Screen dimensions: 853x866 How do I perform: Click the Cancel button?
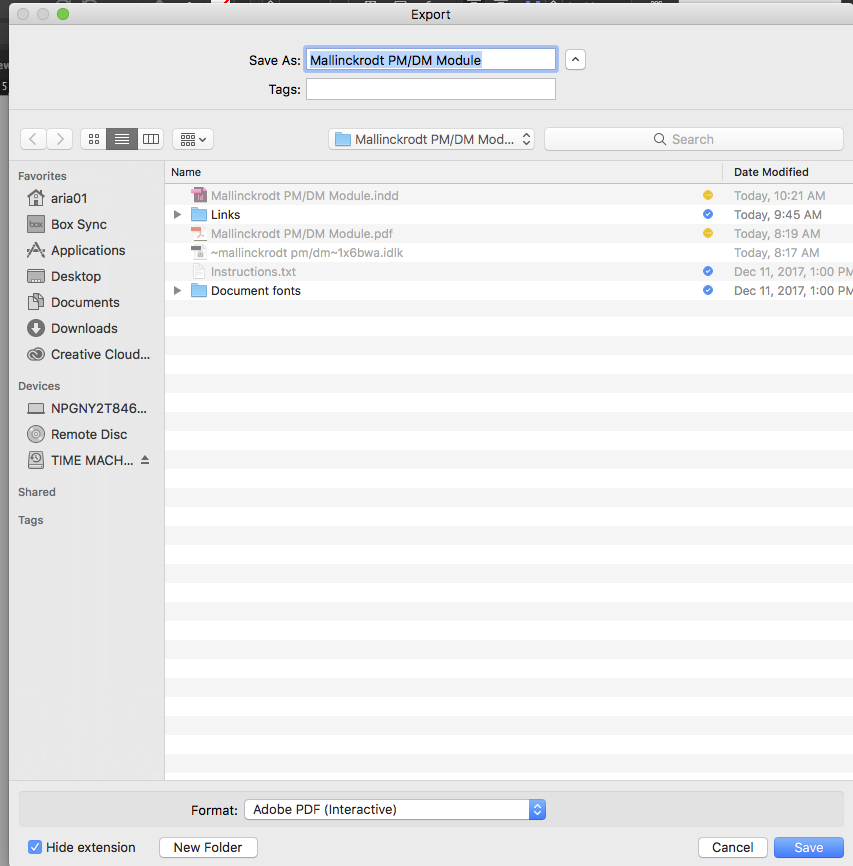(733, 847)
